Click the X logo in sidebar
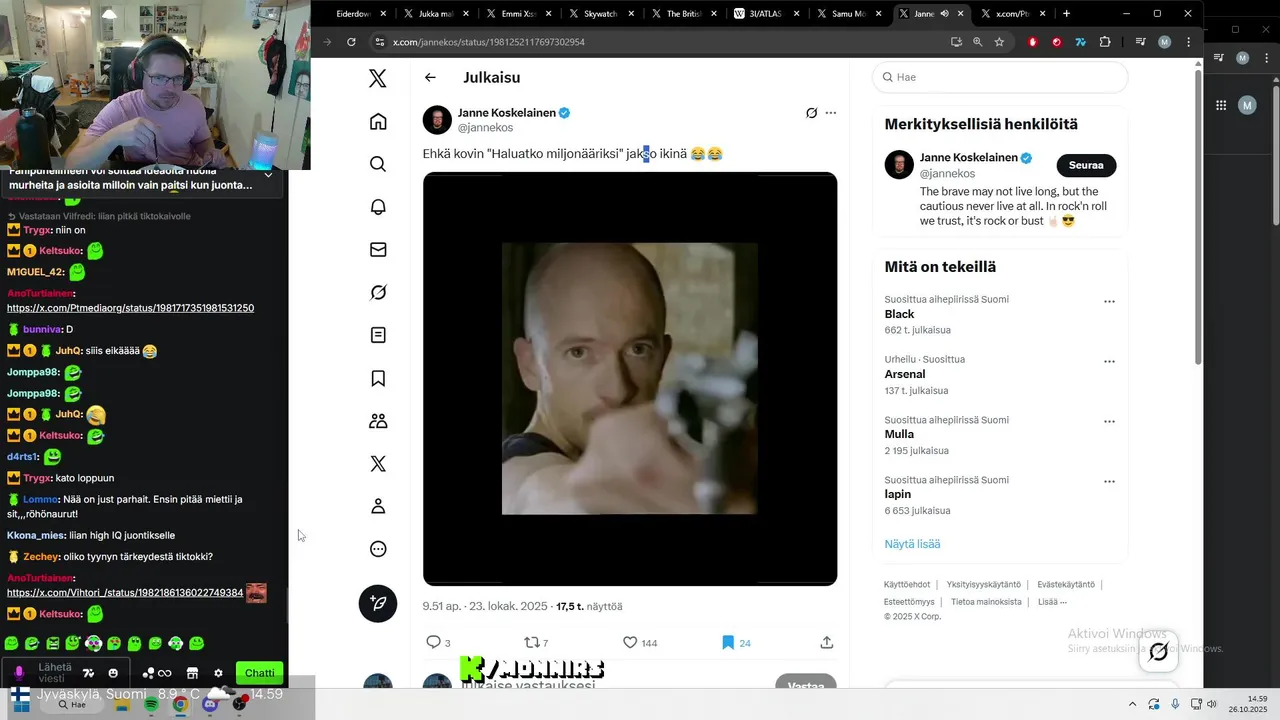The width and height of the screenshot is (1280, 720). [x=377, y=79]
